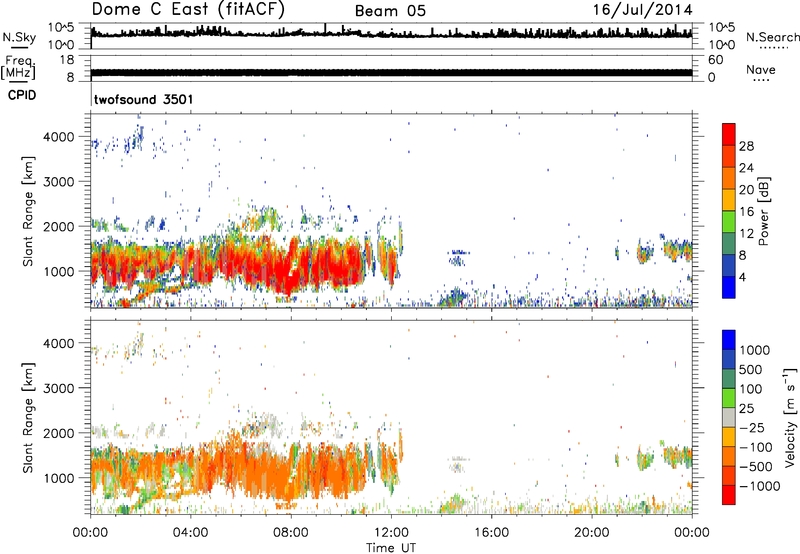Pick the light green 12–16 dB power colorbar segment
This screenshot has width=800, height=554.
[729, 222]
